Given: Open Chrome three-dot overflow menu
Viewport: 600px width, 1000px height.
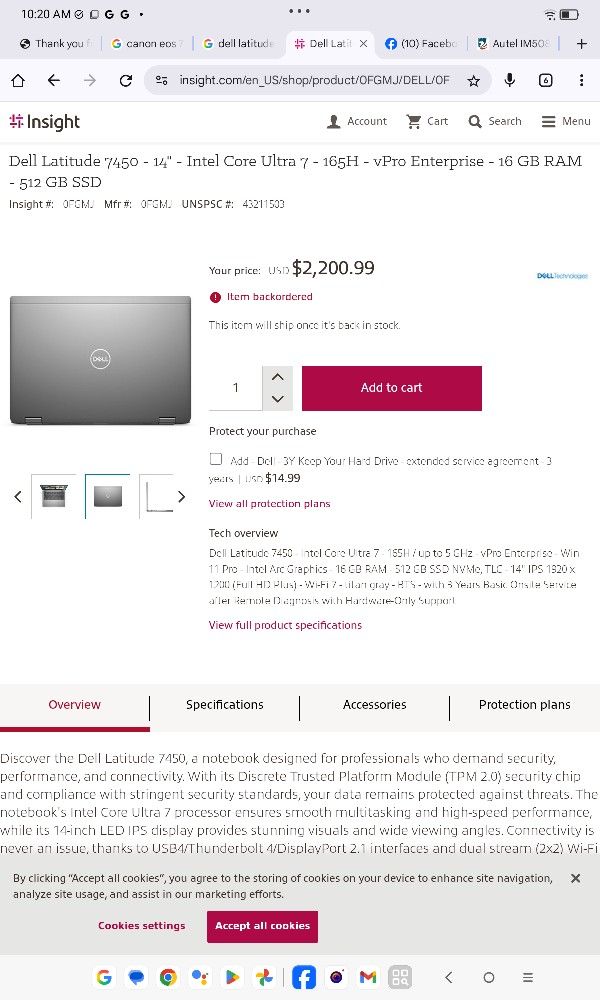Looking at the screenshot, I should [x=582, y=81].
